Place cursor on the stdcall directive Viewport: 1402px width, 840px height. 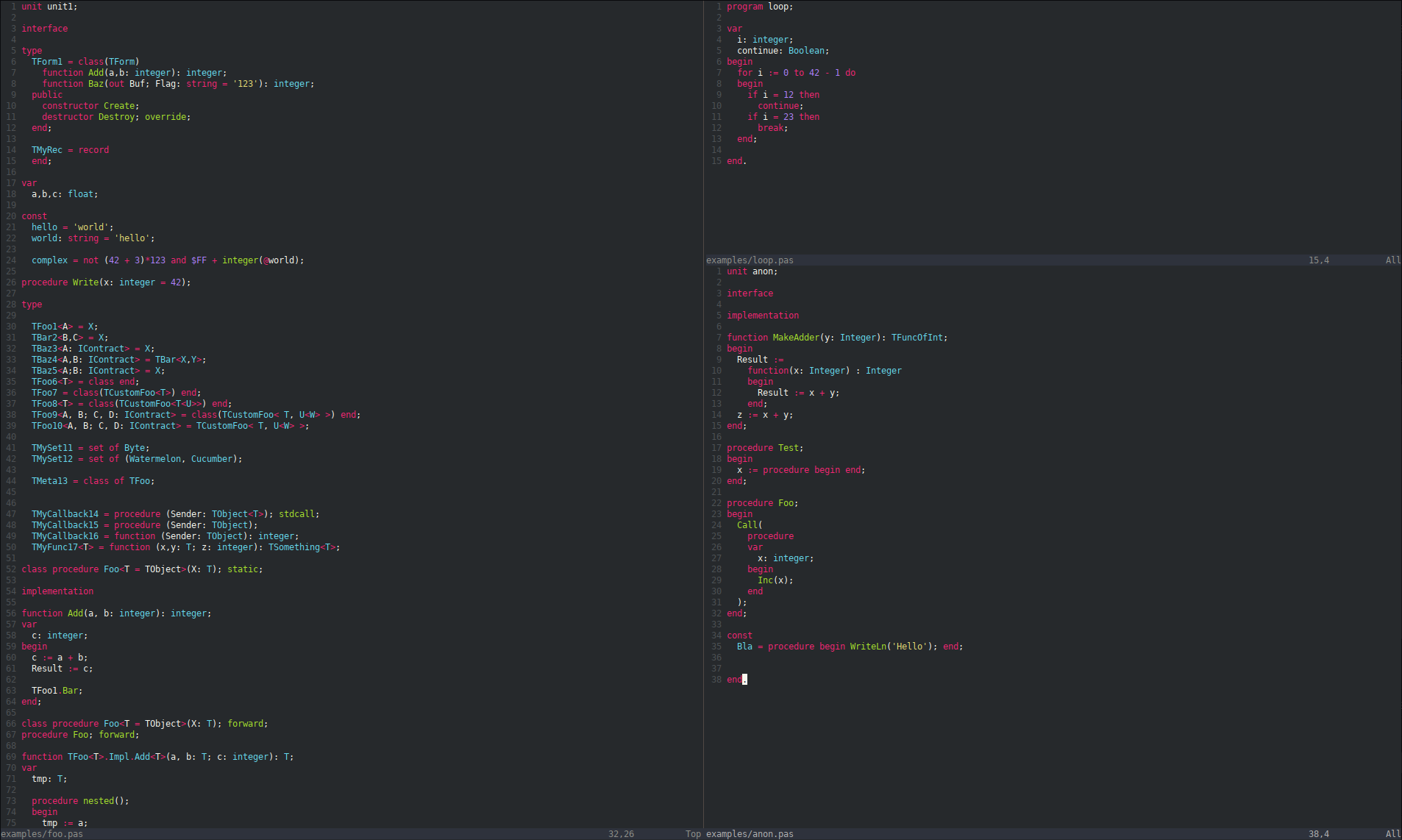296,514
